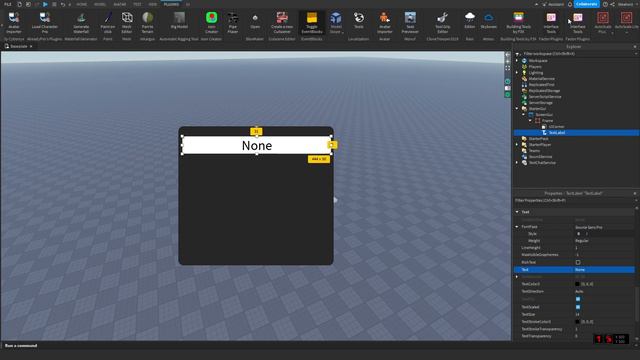Select SoundService in Explorer
Image resolution: width=640 pixels, height=360 pixels.
coord(540,157)
